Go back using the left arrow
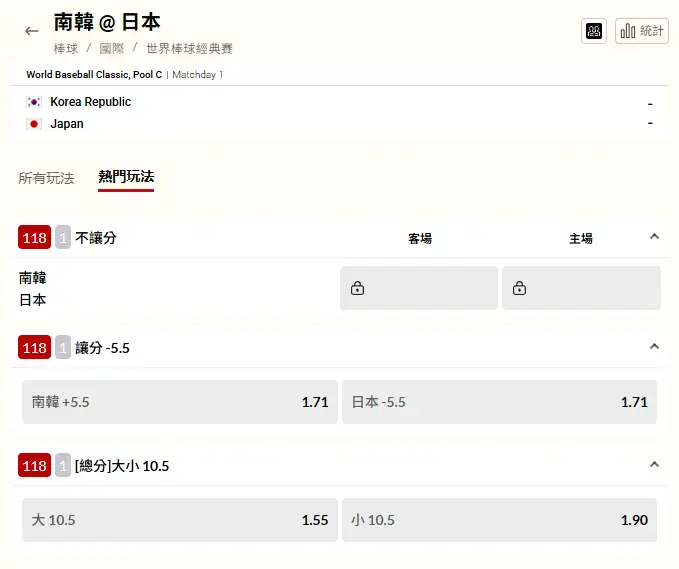 point(32,31)
